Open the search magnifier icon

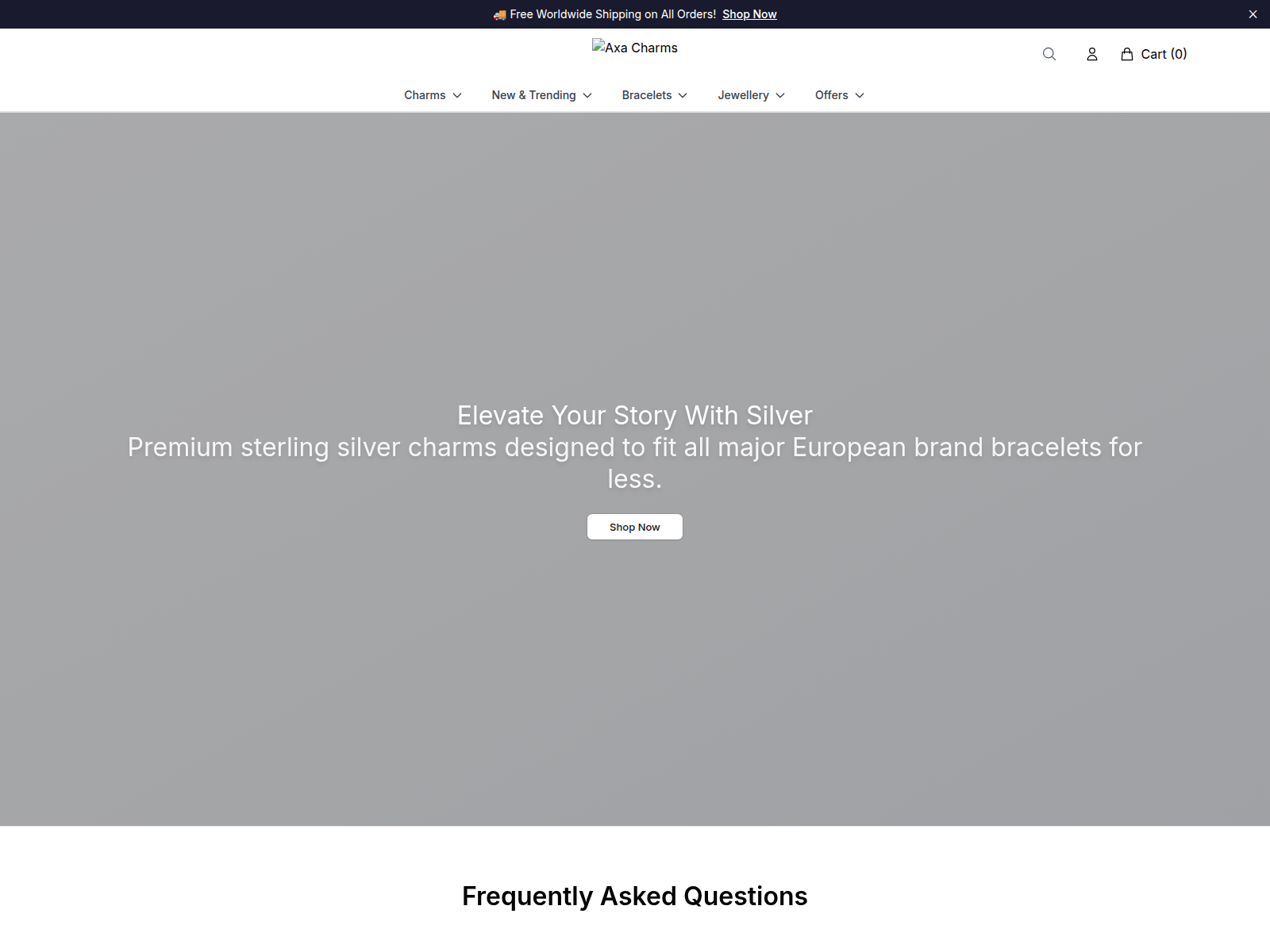(x=1049, y=54)
